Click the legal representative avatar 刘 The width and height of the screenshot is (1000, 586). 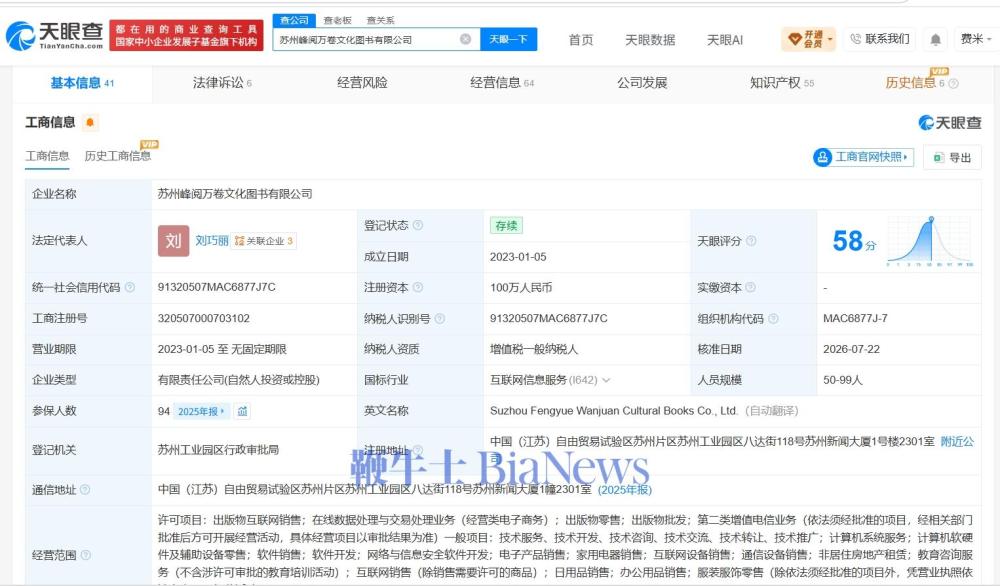[x=173, y=241]
